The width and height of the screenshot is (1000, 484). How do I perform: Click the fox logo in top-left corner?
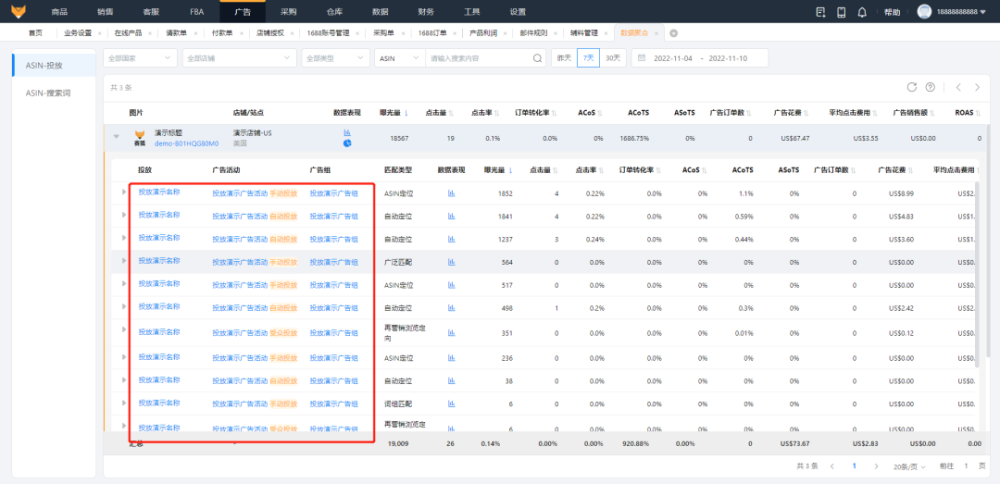click(17, 12)
